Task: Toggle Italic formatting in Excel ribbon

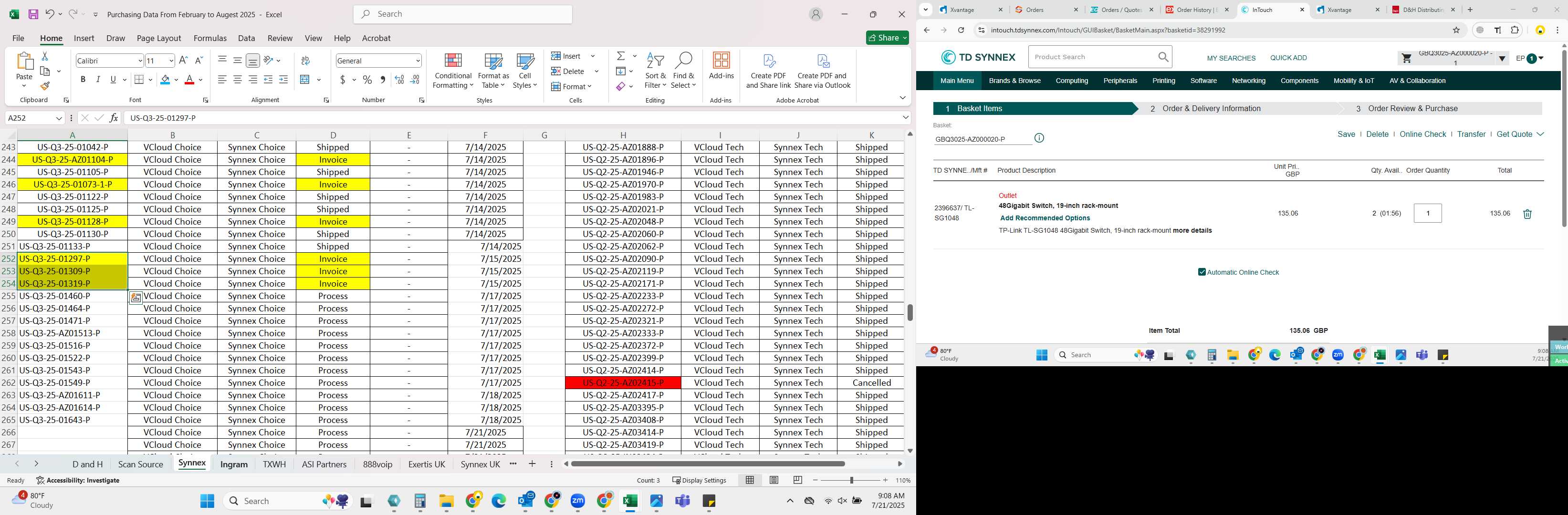Action: pos(98,80)
